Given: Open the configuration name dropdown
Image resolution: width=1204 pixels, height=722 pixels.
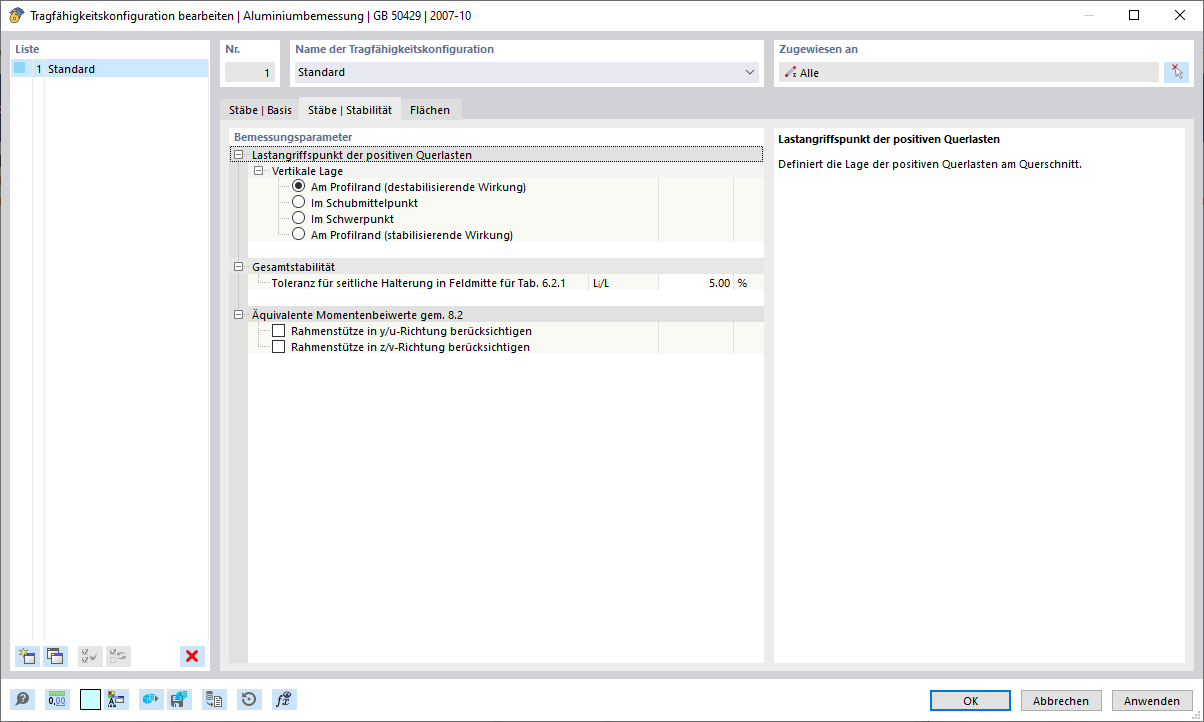Looking at the screenshot, I should pos(750,72).
